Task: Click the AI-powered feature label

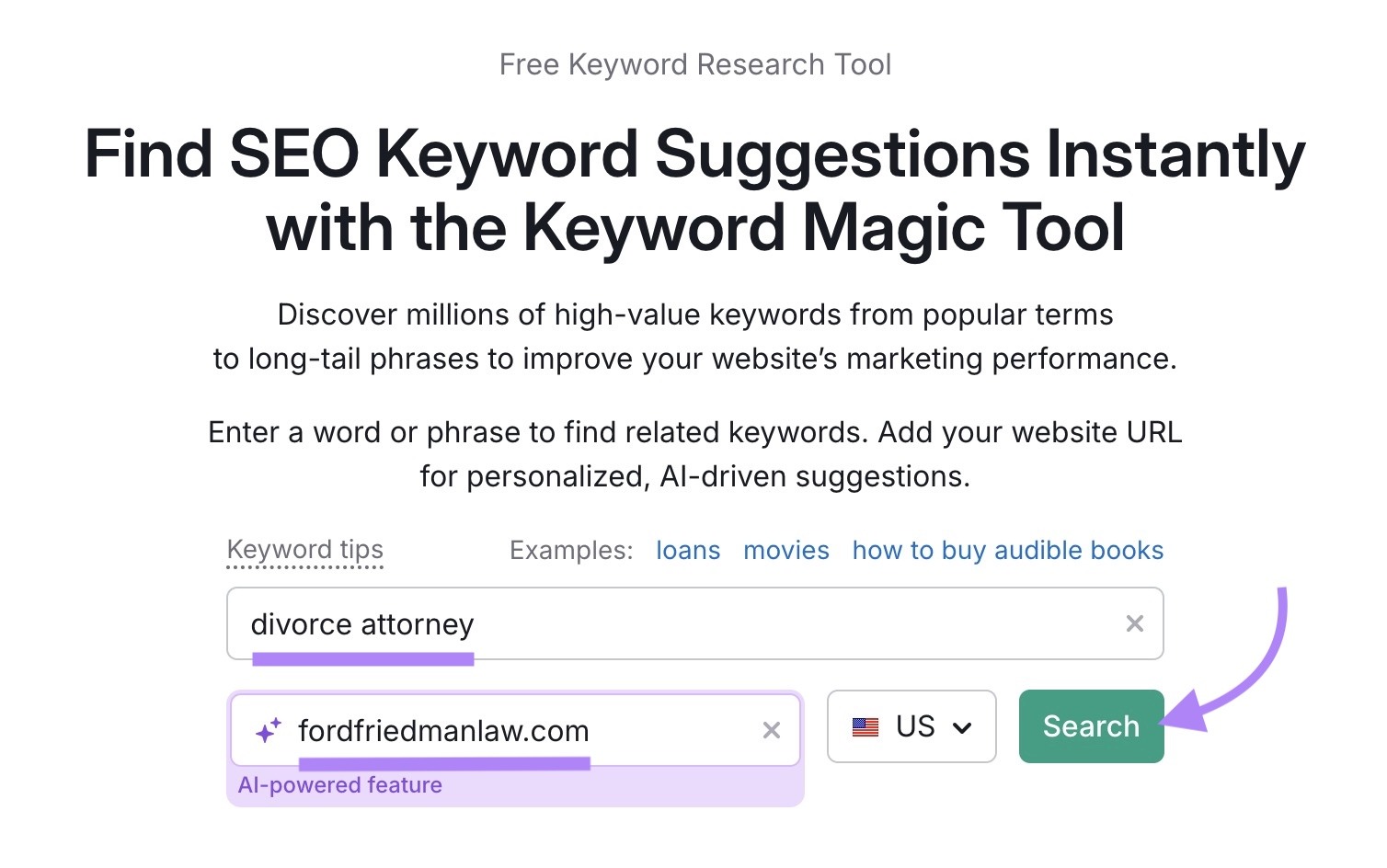Action: [340, 784]
